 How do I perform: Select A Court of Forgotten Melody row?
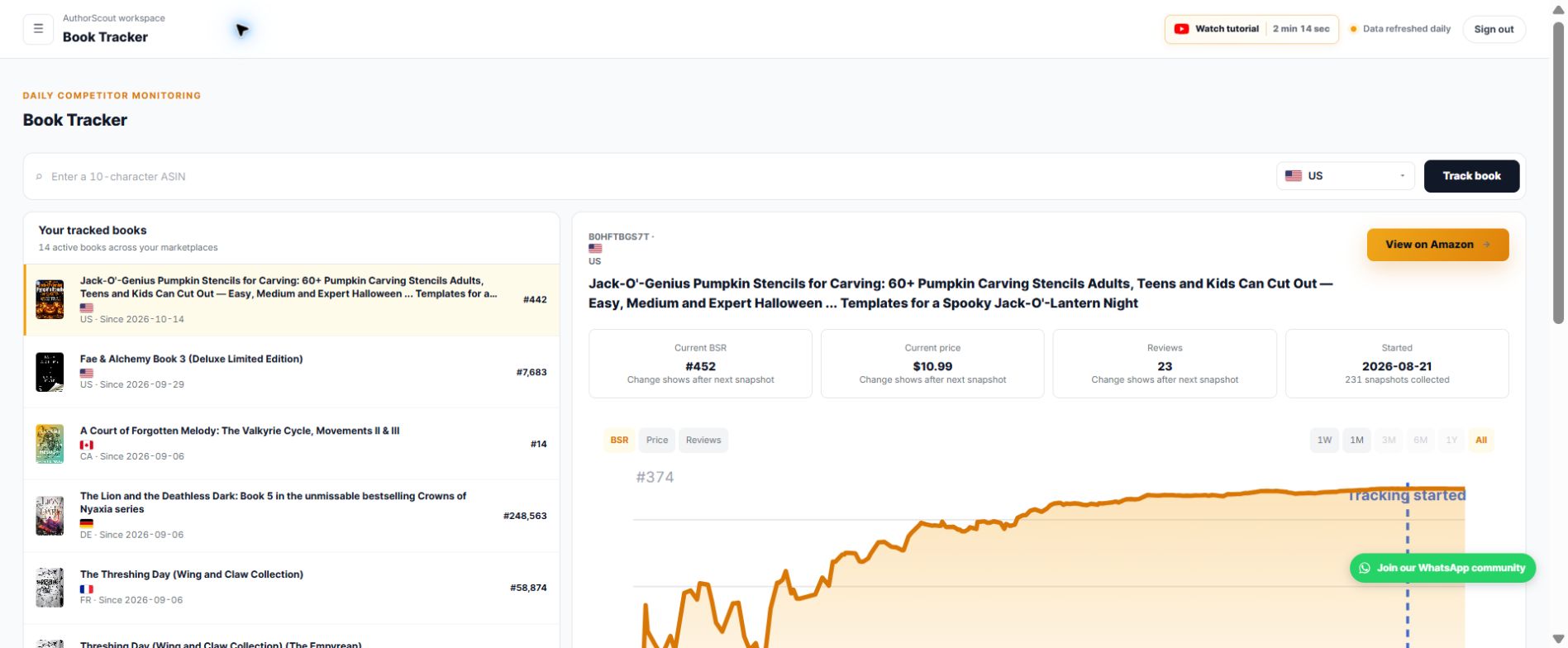(x=292, y=444)
